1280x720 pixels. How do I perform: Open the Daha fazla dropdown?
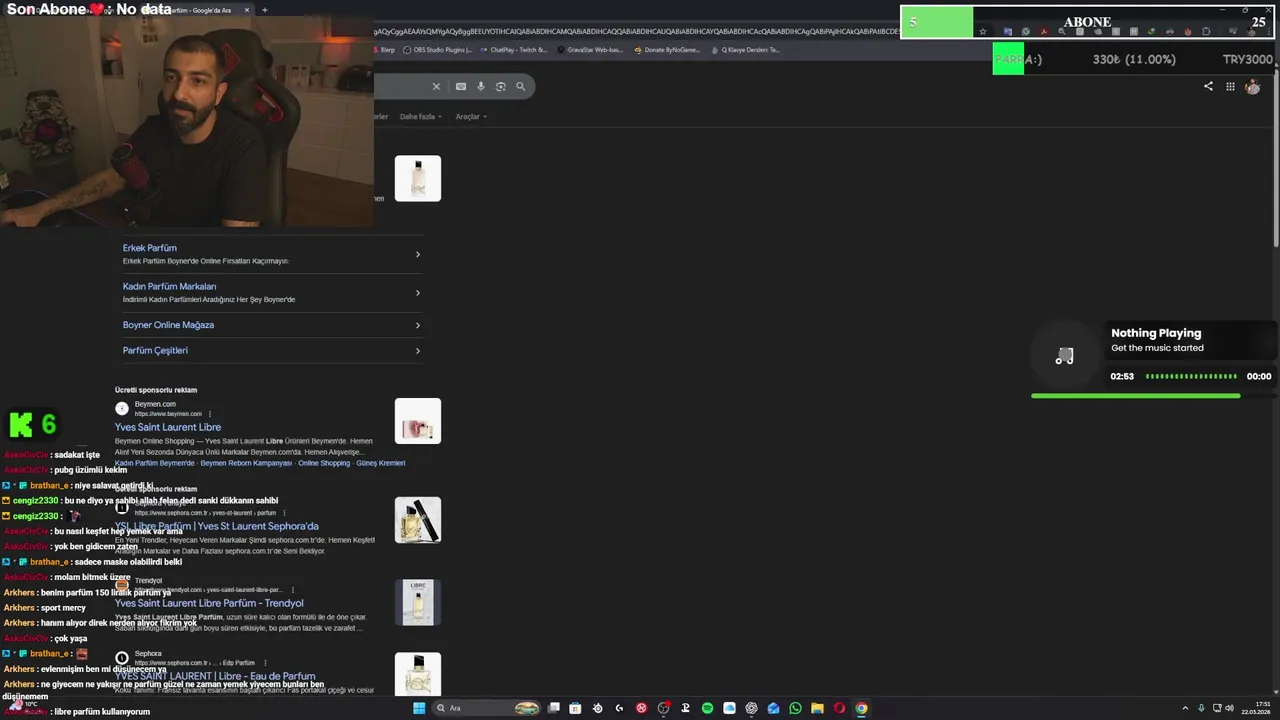[420, 116]
